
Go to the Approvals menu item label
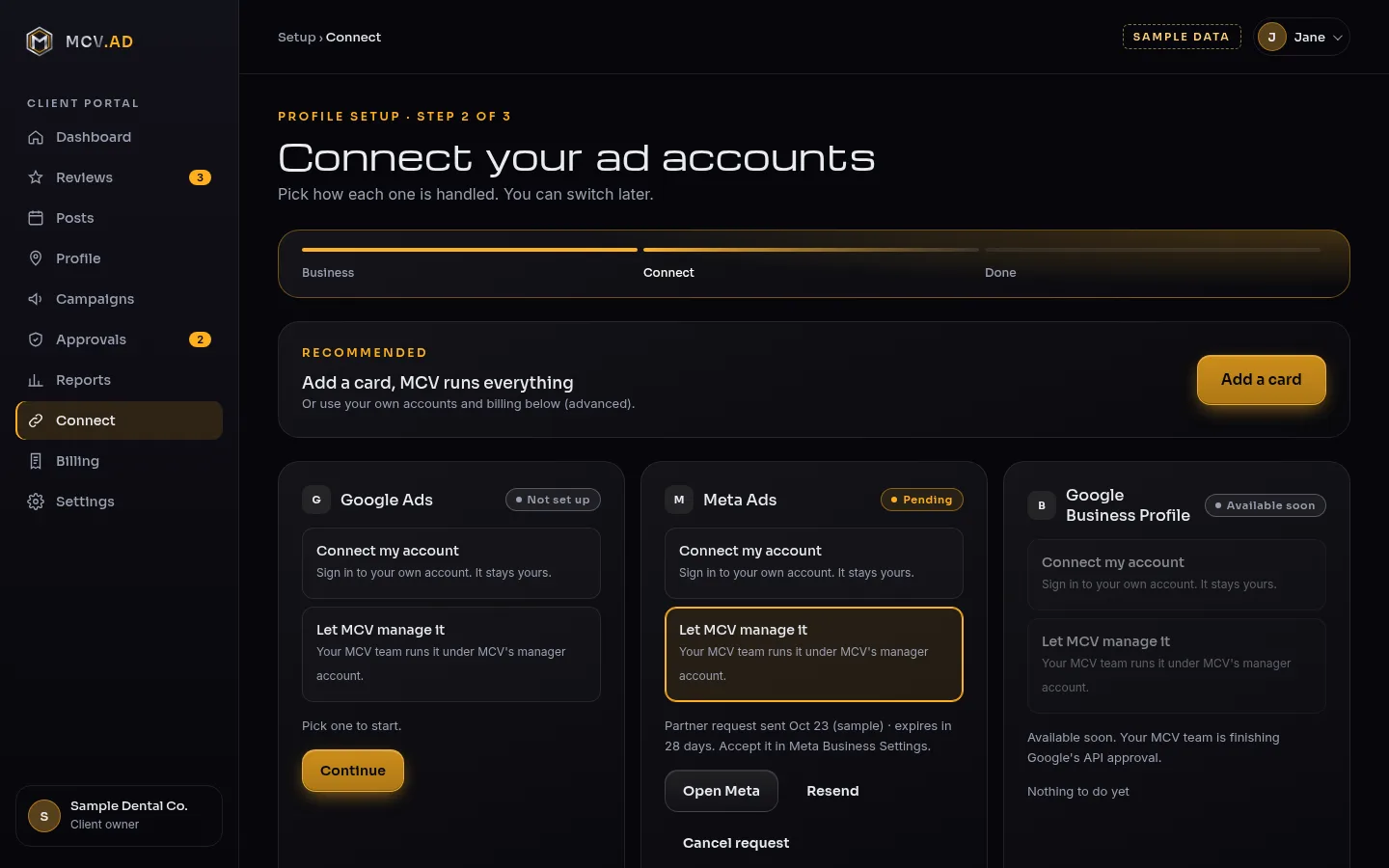click(x=91, y=339)
